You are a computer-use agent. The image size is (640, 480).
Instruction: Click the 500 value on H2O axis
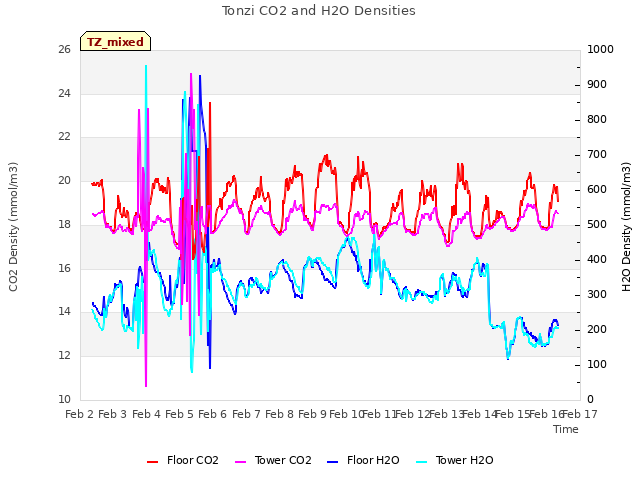(597, 224)
